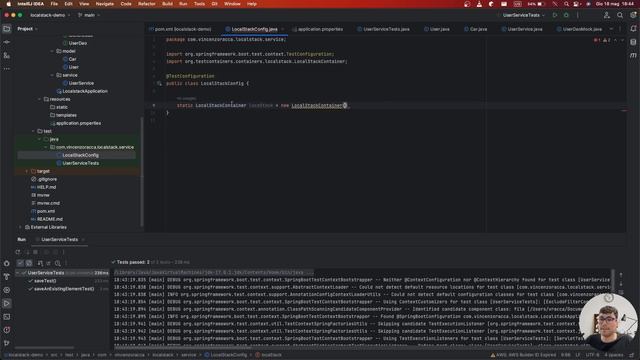This screenshot has height=360, width=640.
Task: Open the editor tabs overflow dropdown
Action: [611, 29]
